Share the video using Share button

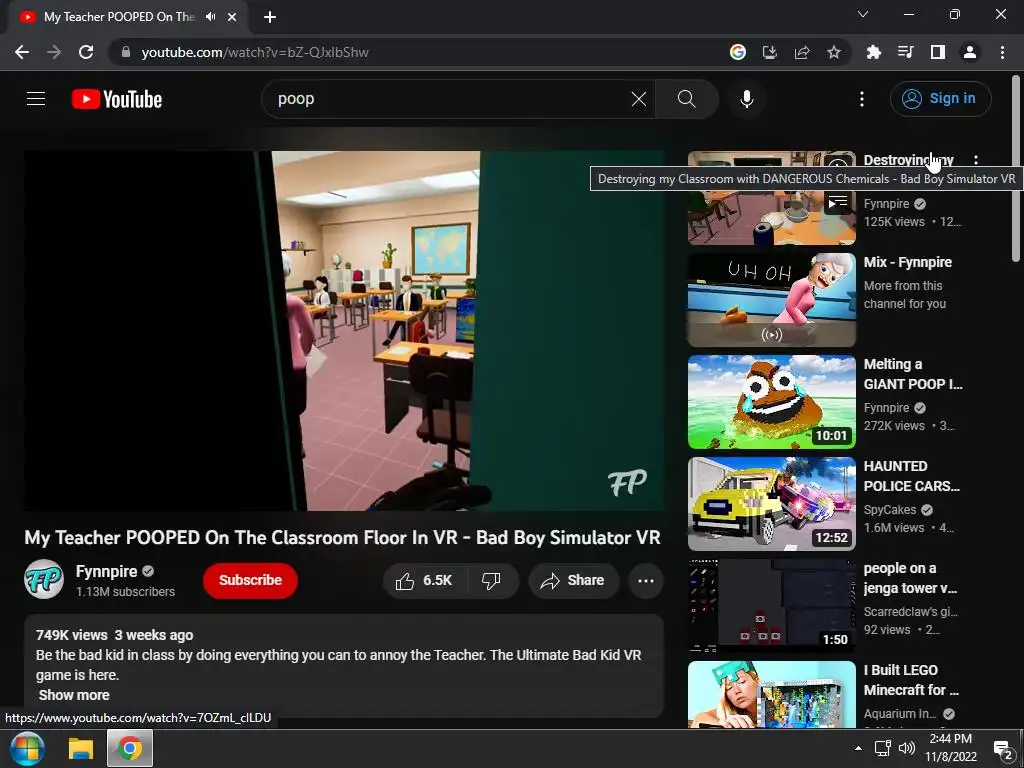point(573,581)
